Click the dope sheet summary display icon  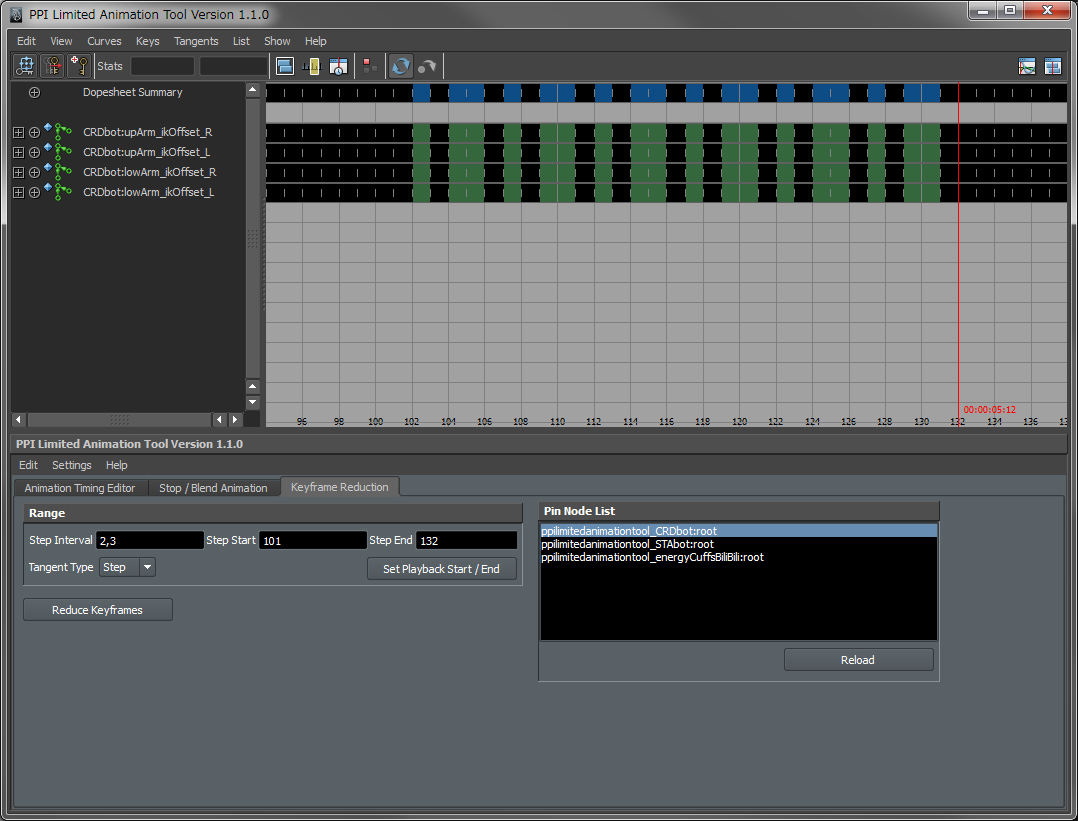[287, 65]
